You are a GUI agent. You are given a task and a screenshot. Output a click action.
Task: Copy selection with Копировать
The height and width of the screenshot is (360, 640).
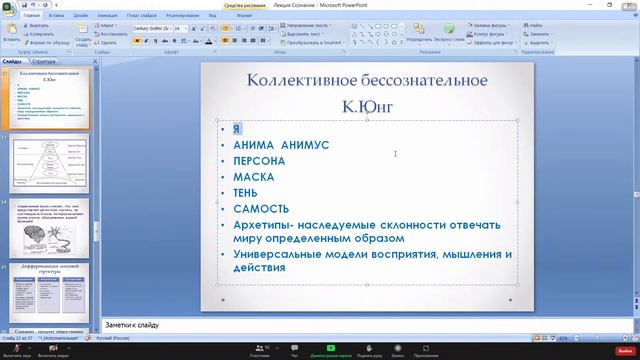(x=38, y=34)
